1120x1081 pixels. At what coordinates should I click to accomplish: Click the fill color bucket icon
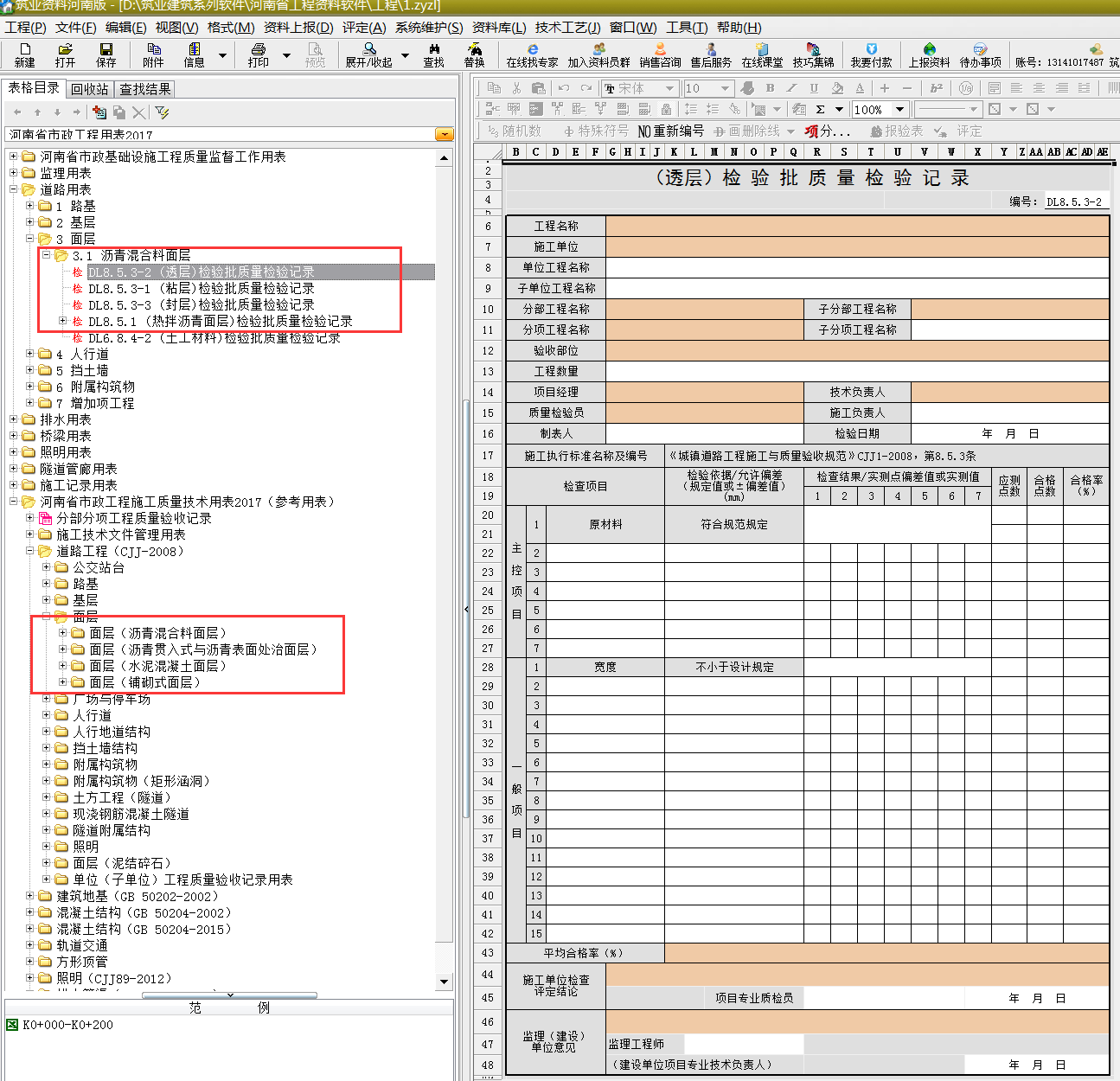(x=836, y=87)
